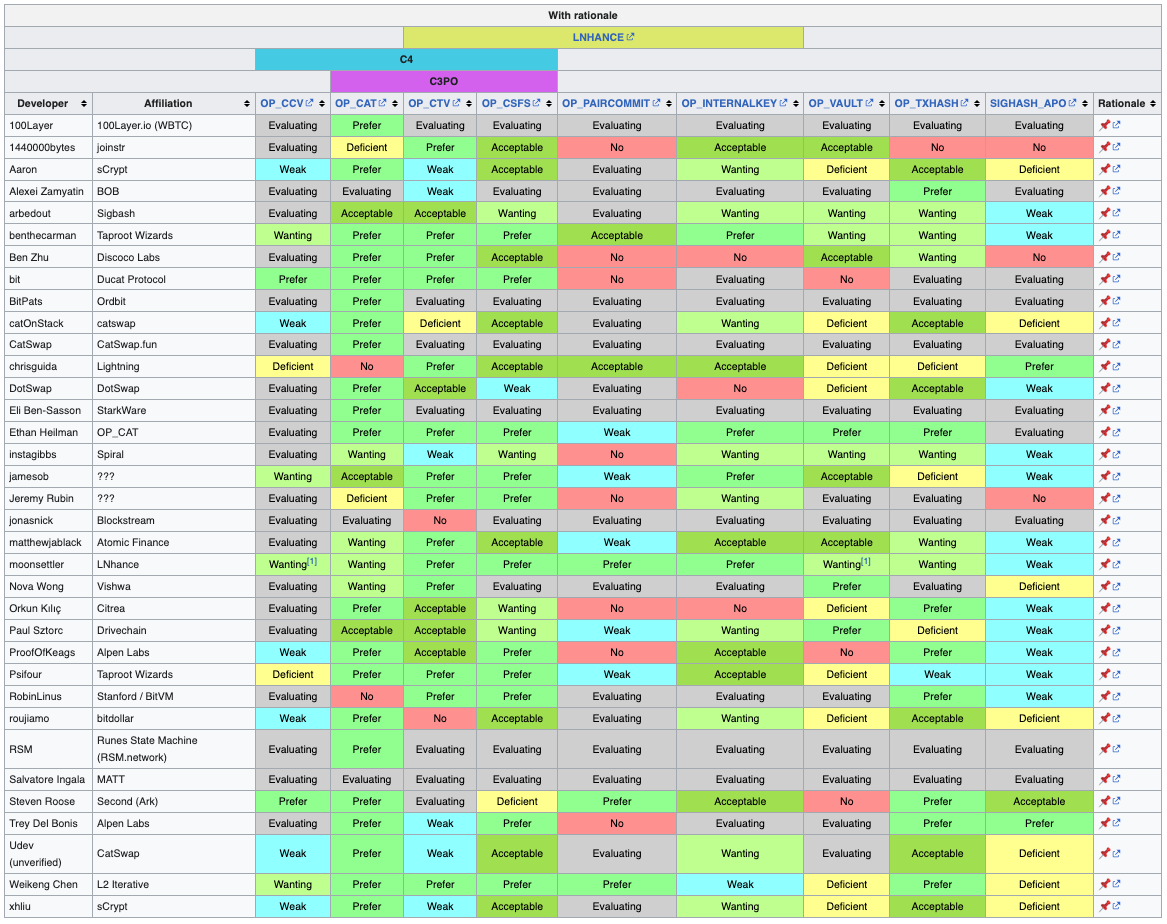Open the pin rationale icon for bit

[1104, 279]
